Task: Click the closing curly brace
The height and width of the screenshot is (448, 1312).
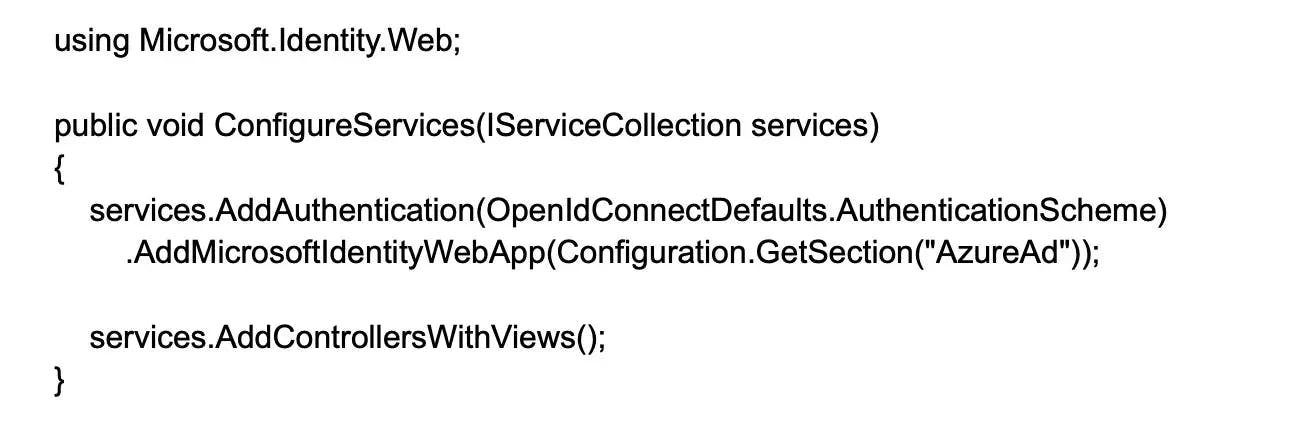Action: tap(60, 381)
